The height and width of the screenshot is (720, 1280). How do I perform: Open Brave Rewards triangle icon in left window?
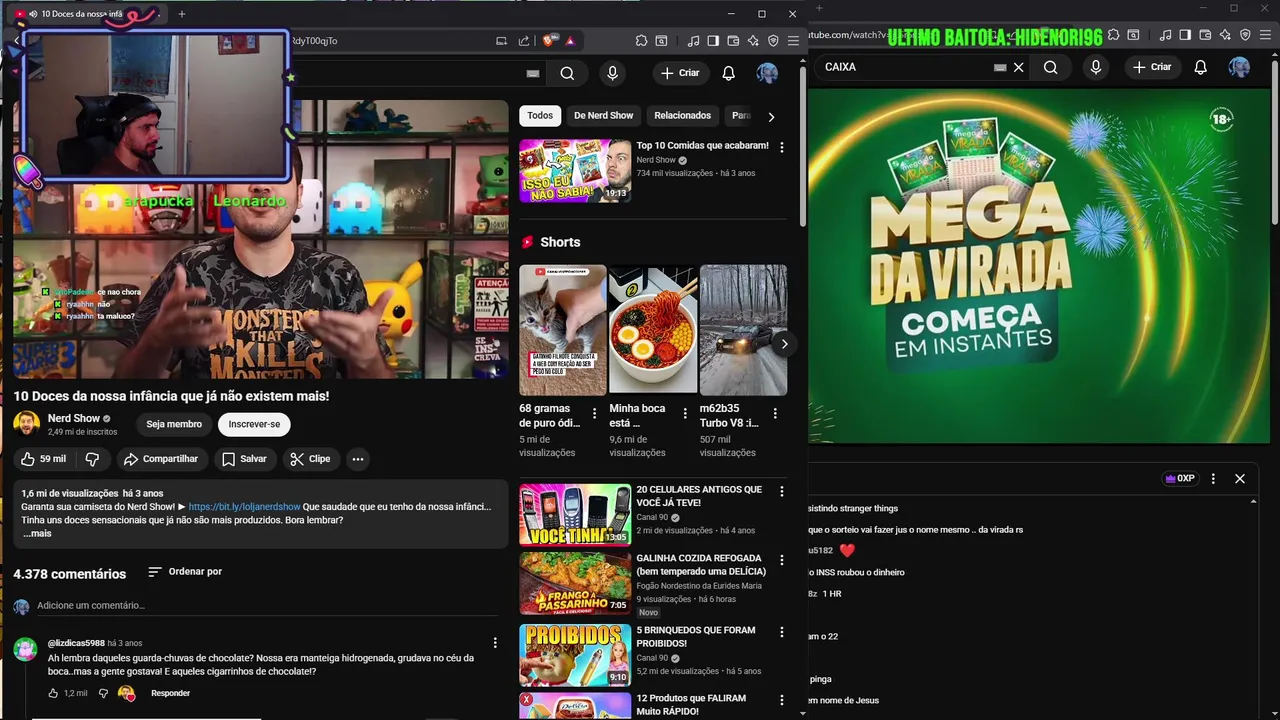(570, 41)
